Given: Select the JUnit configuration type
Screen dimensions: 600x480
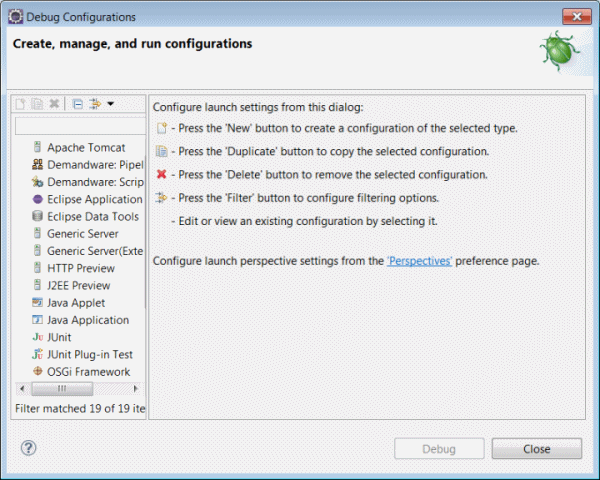Looking at the screenshot, I should click(x=59, y=337).
